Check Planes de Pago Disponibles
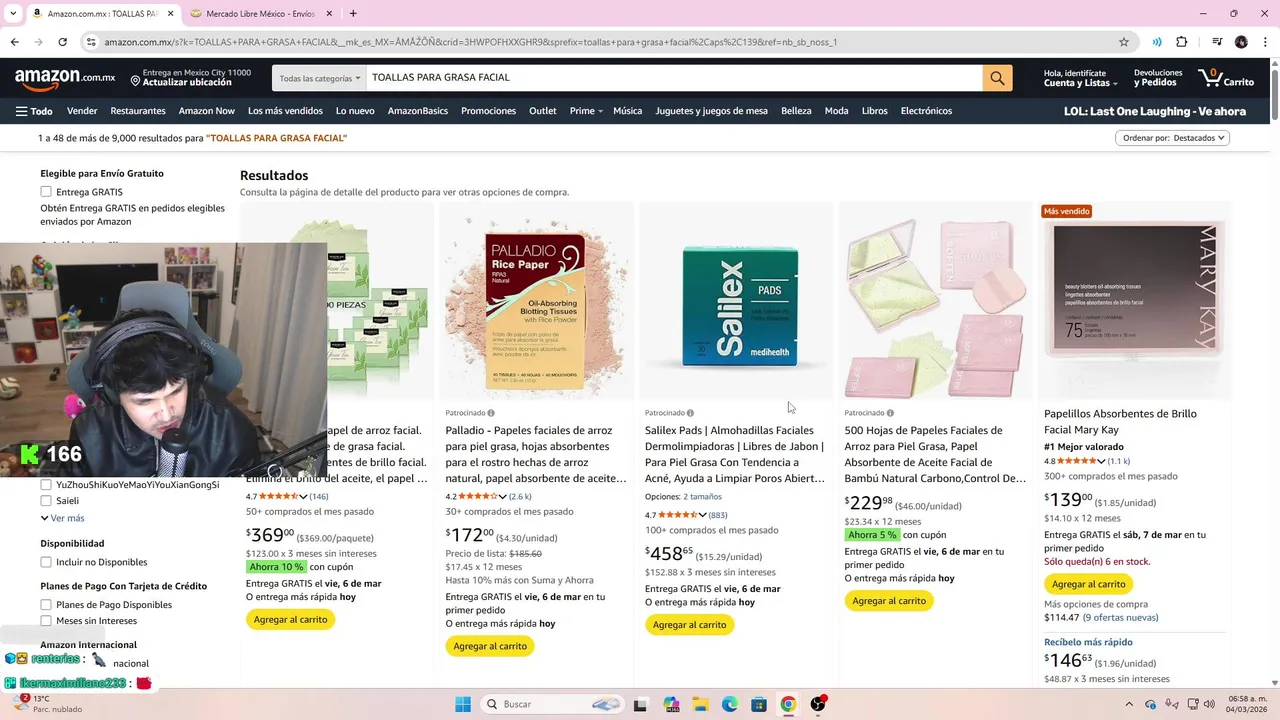The image size is (1280, 720). (x=46, y=605)
